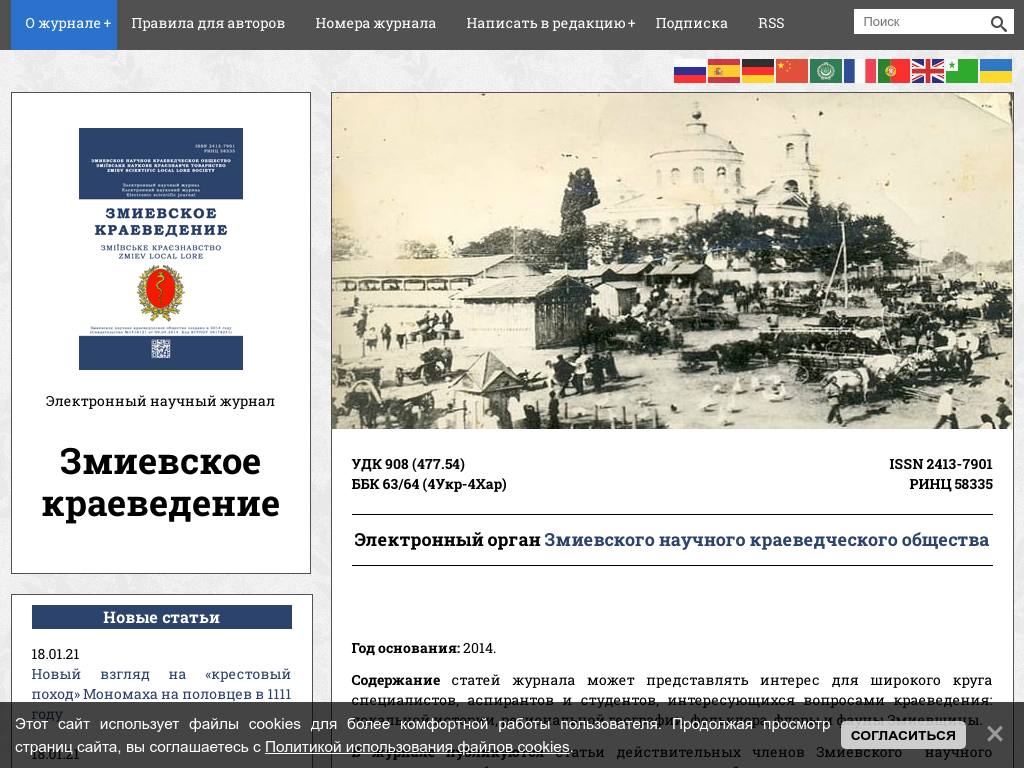Open the RSS feed link
The width and height of the screenshot is (1024, 768).
771,24
